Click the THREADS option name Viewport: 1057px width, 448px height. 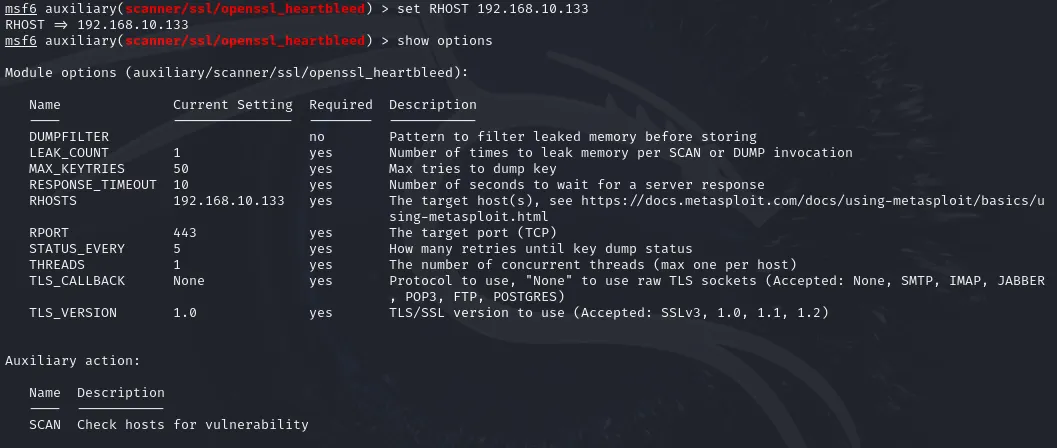click(x=57, y=265)
